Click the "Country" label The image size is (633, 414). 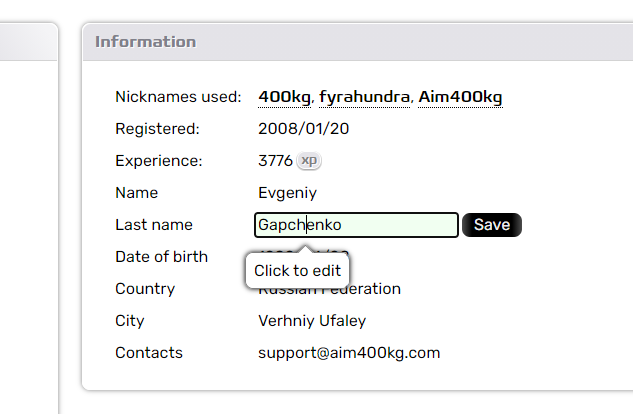(x=145, y=289)
